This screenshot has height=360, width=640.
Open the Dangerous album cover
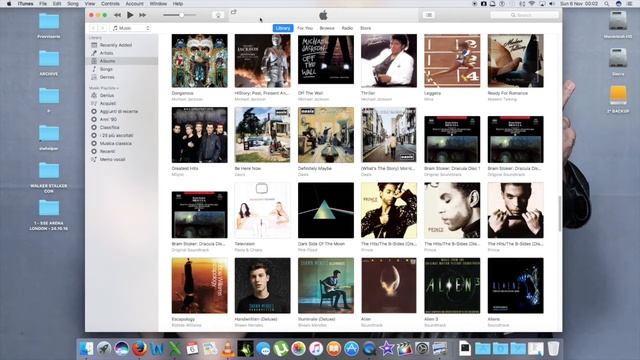pyautogui.click(x=200, y=61)
